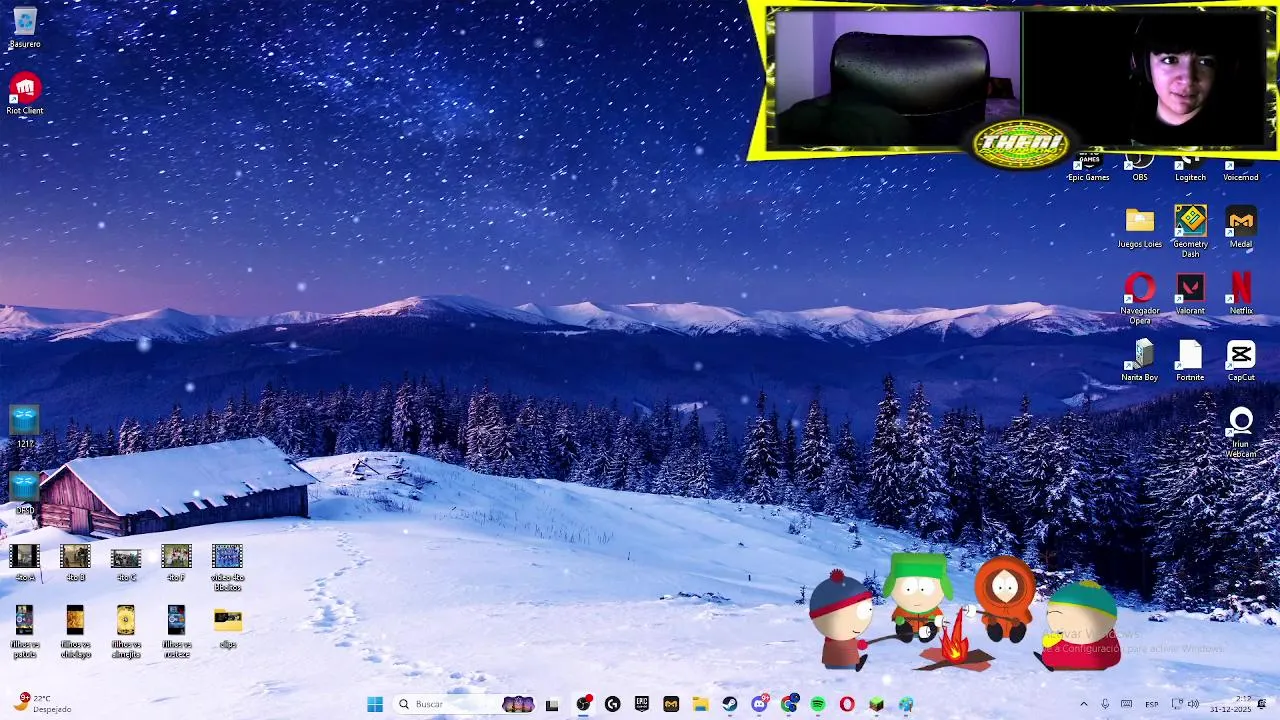Click the Buscar taskbar search box
Screen dimensions: 1280x720
click(465, 704)
